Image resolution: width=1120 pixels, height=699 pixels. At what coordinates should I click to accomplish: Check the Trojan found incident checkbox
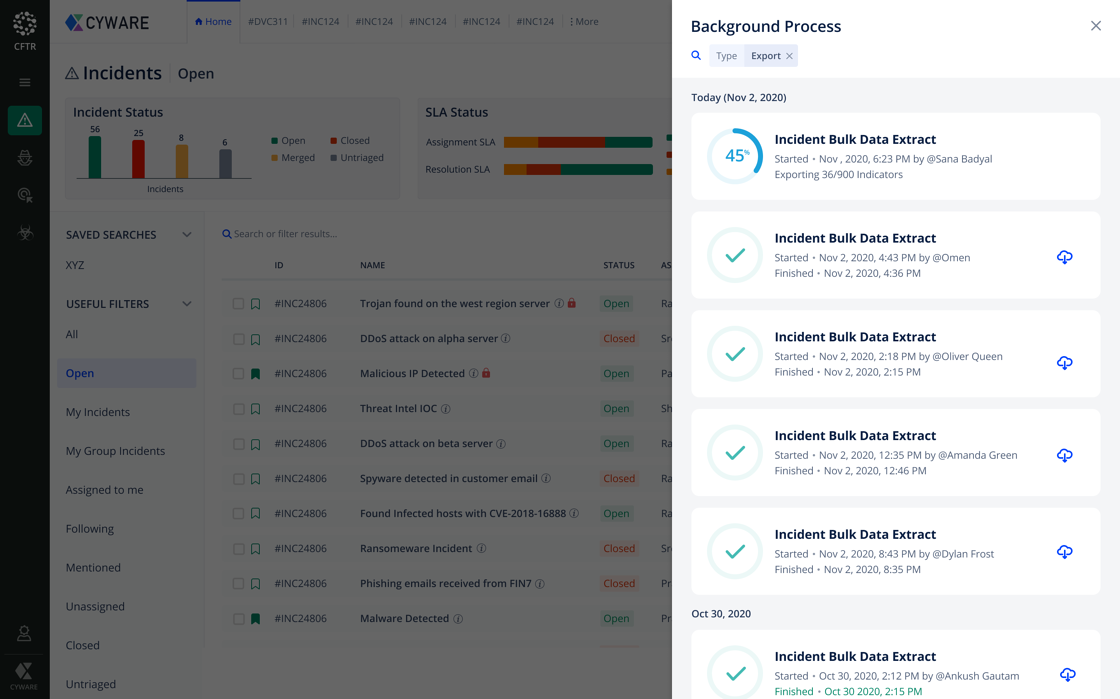238,304
